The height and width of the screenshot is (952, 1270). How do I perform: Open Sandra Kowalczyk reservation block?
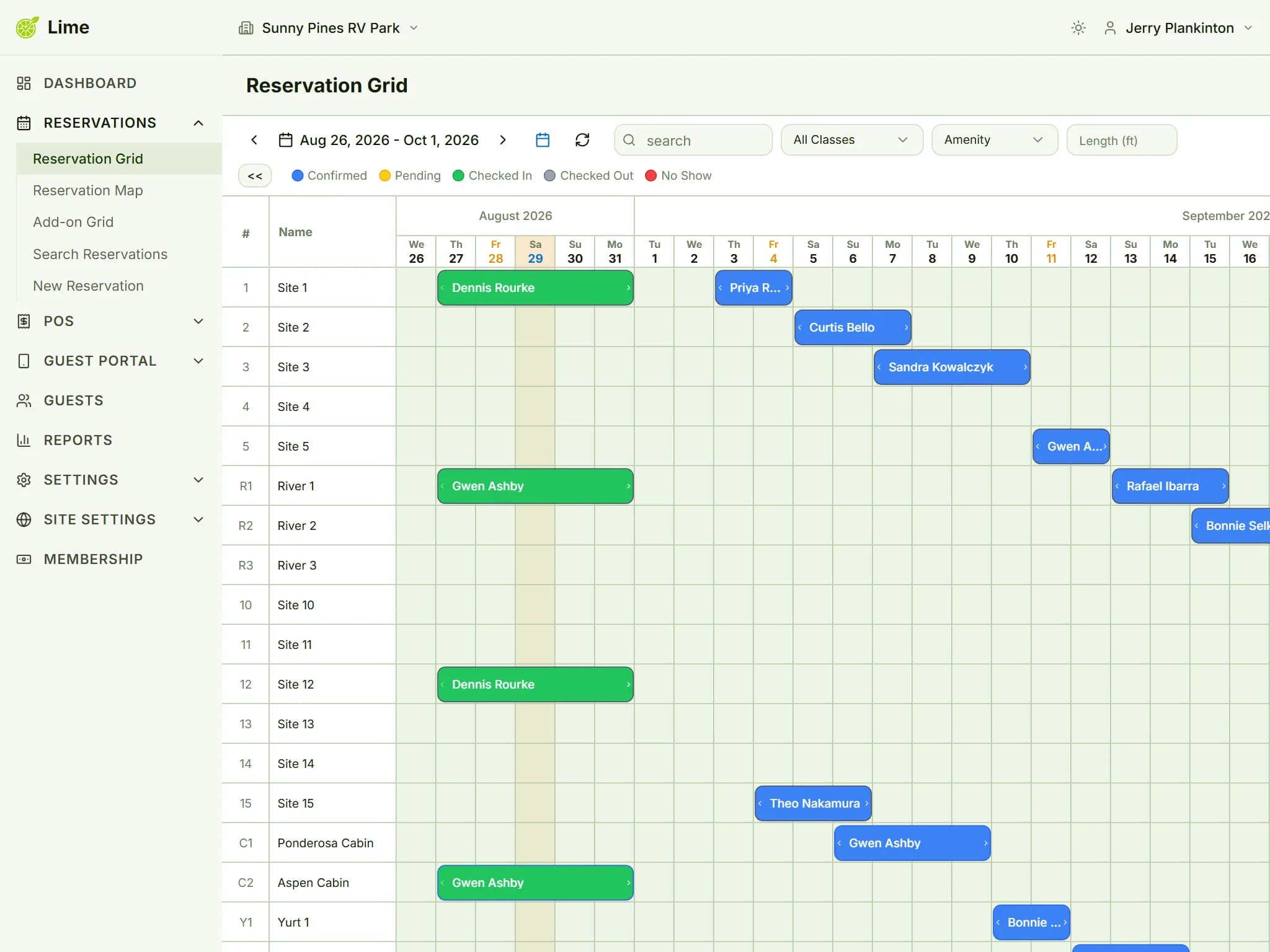[x=952, y=367]
